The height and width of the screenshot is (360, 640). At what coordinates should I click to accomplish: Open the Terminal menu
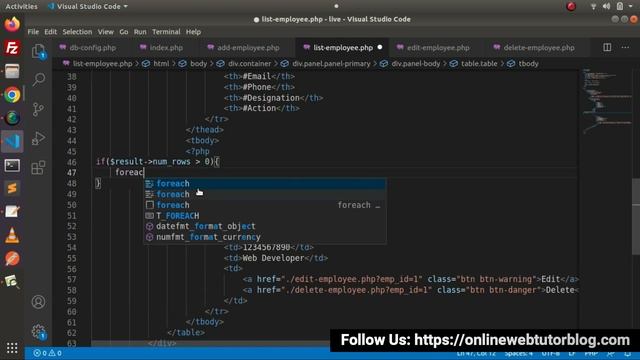pos(166,32)
